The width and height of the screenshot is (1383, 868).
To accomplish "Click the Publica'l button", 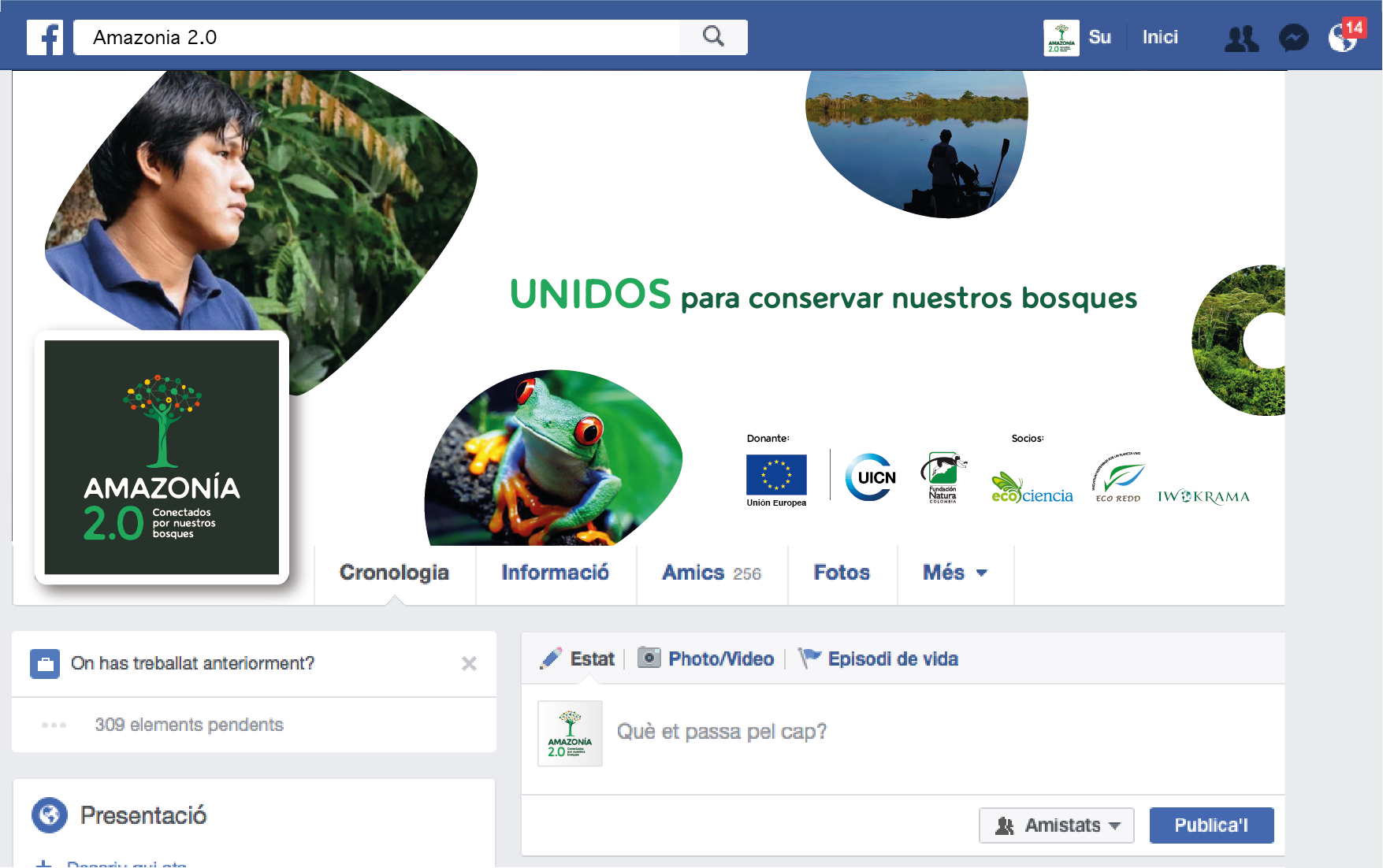I will tap(1211, 825).
